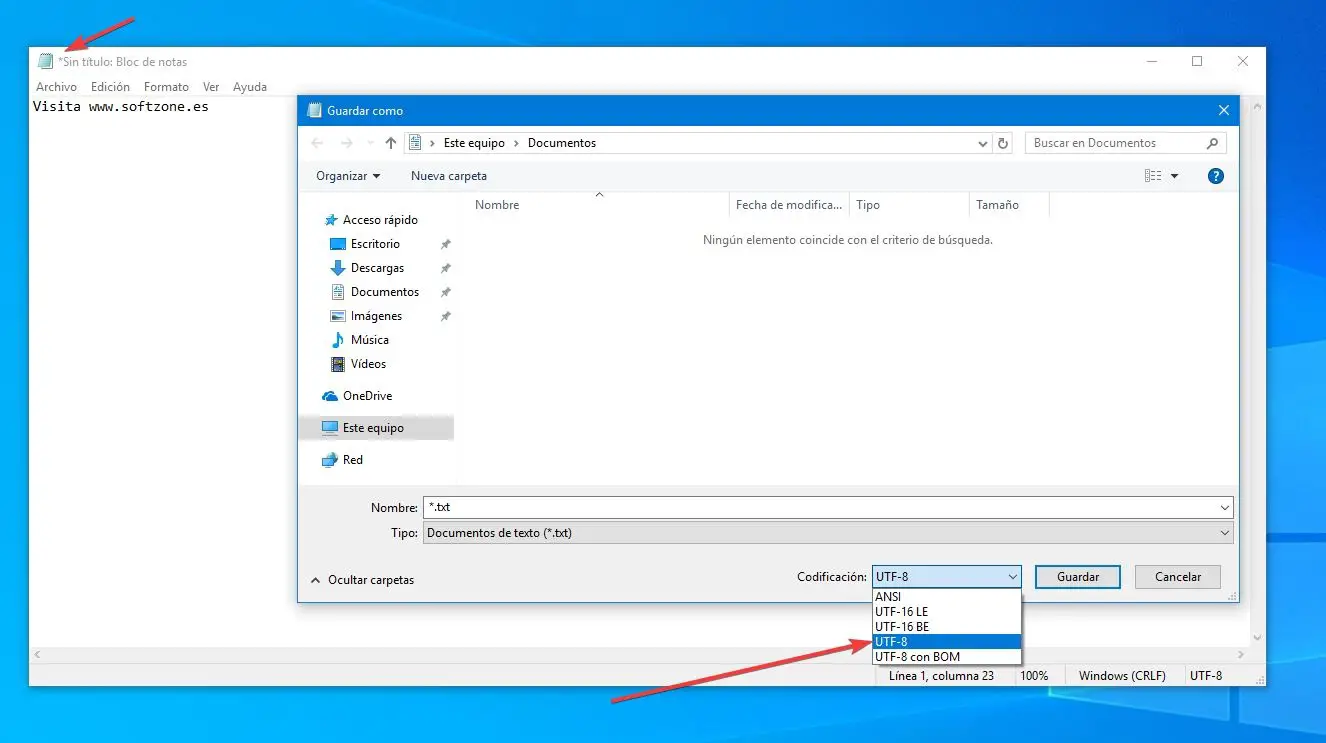Screen dimensions: 1326x743
Task: Click the OneDrive cloud icon
Action: pyautogui.click(x=330, y=396)
